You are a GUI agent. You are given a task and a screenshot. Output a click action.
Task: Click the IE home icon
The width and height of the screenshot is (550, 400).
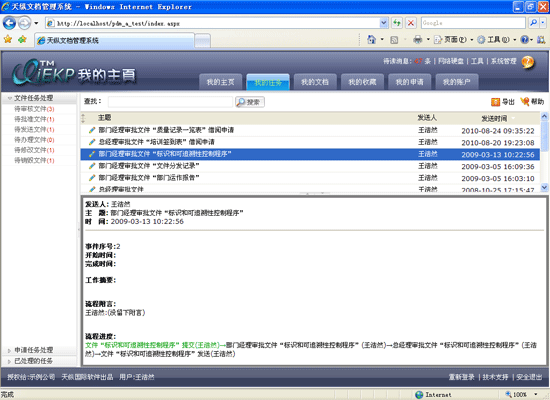[x=371, y=40]
